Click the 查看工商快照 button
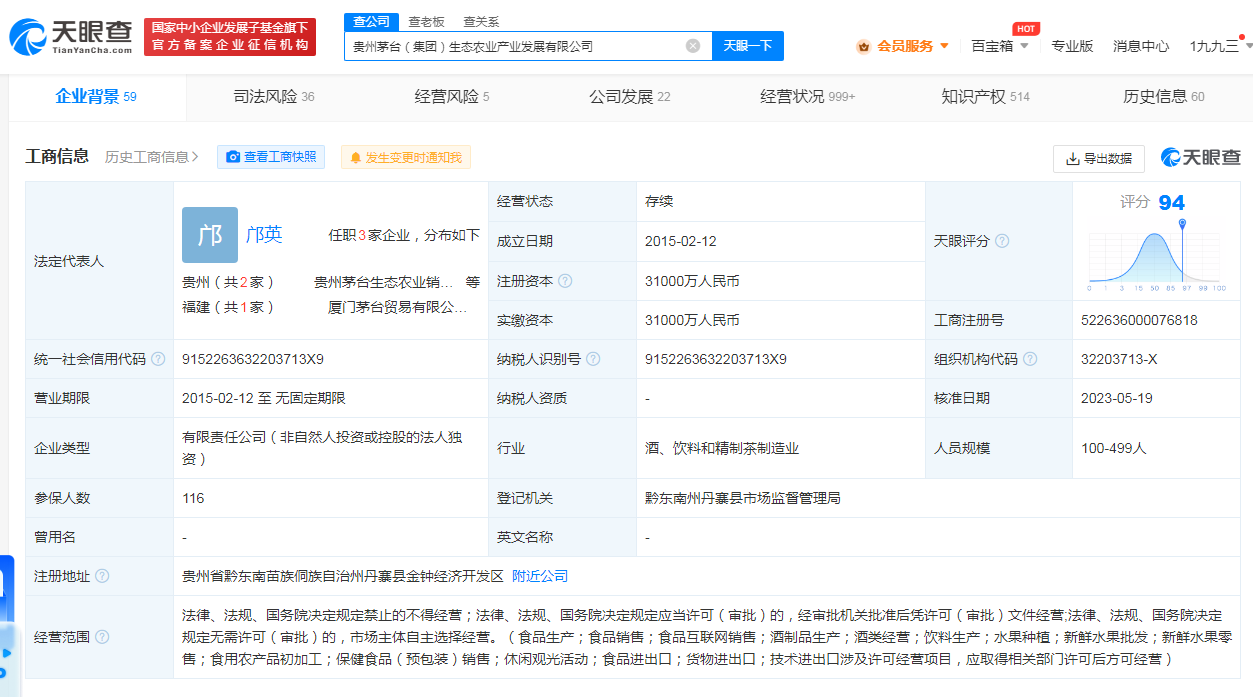The image size is (1253, 697). pyautogui.click(x=271, y=157)
